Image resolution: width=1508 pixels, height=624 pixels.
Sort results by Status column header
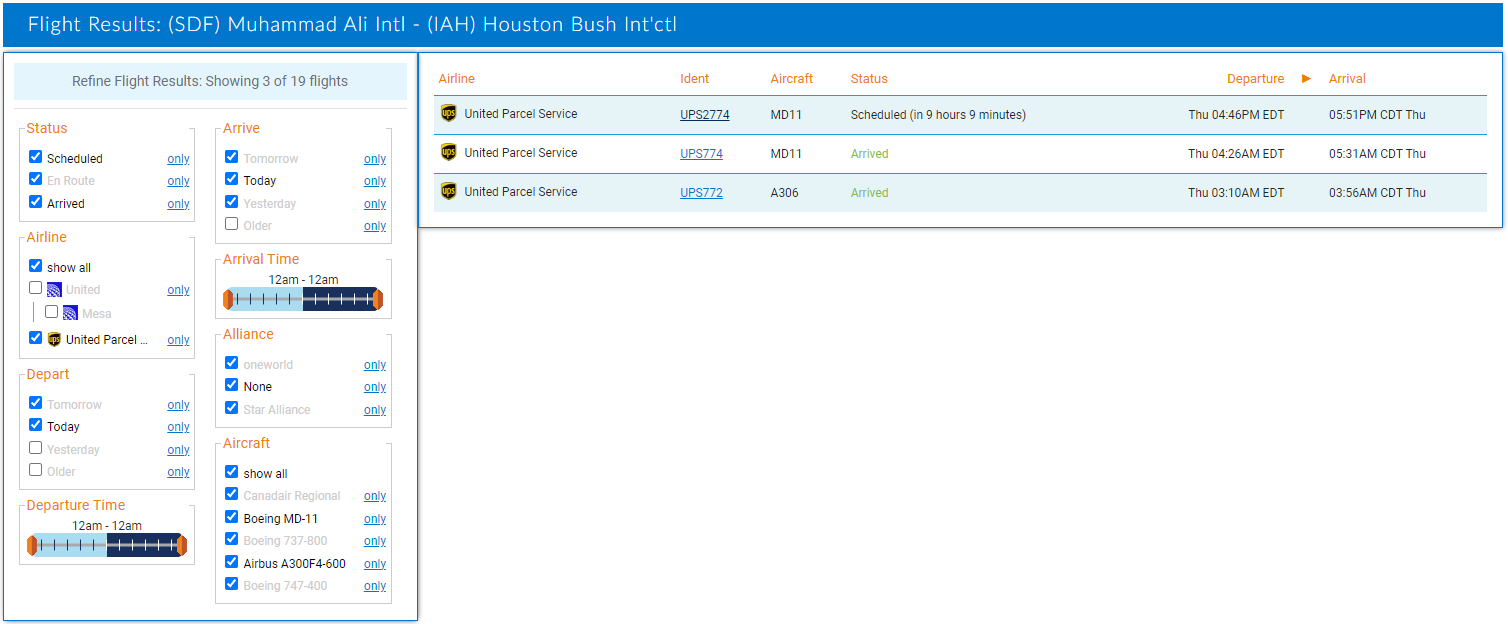(x=869, y=79)
